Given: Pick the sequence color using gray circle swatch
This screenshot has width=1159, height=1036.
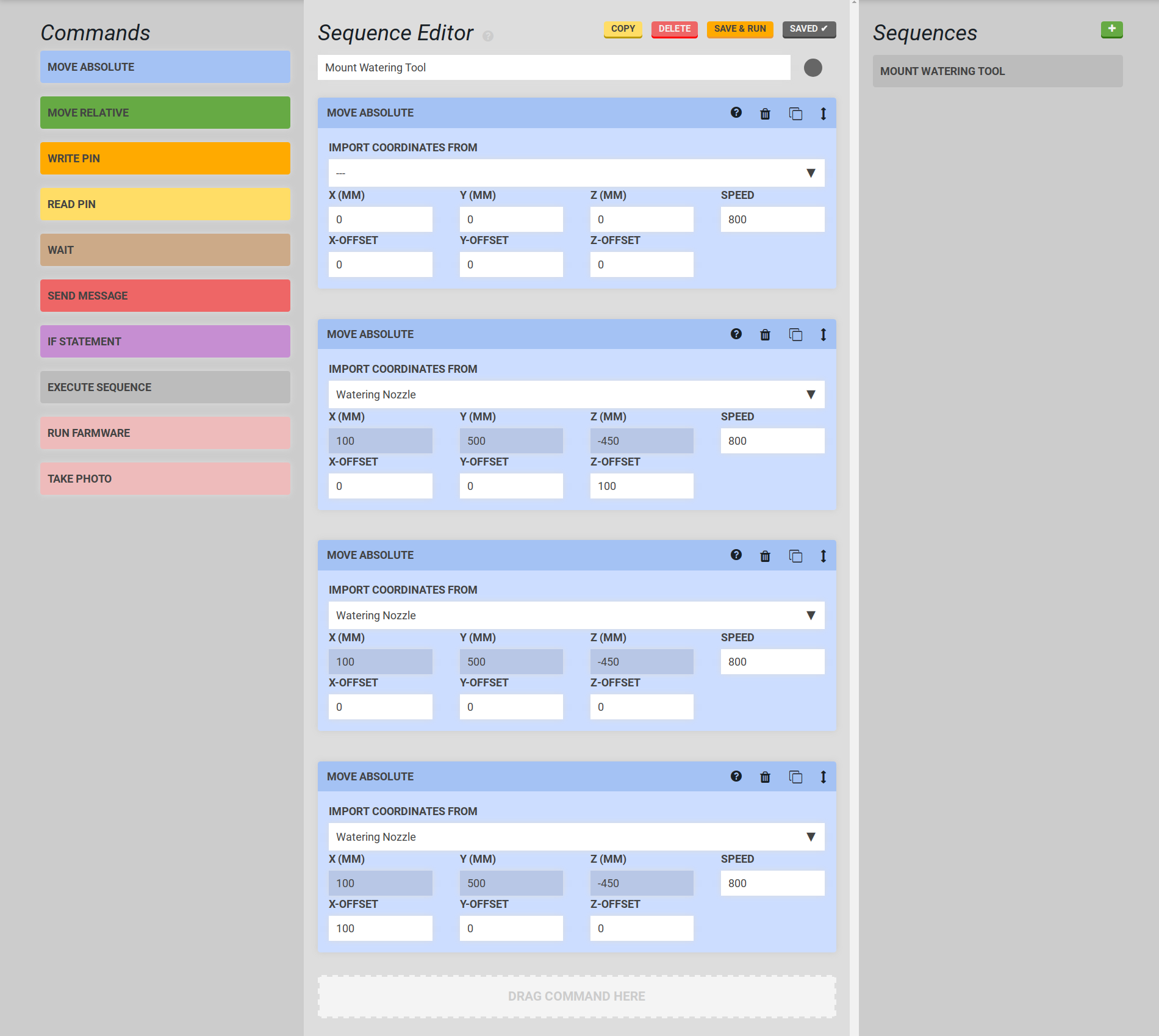Looking at the screenshot, I should (x=813, y=68).
